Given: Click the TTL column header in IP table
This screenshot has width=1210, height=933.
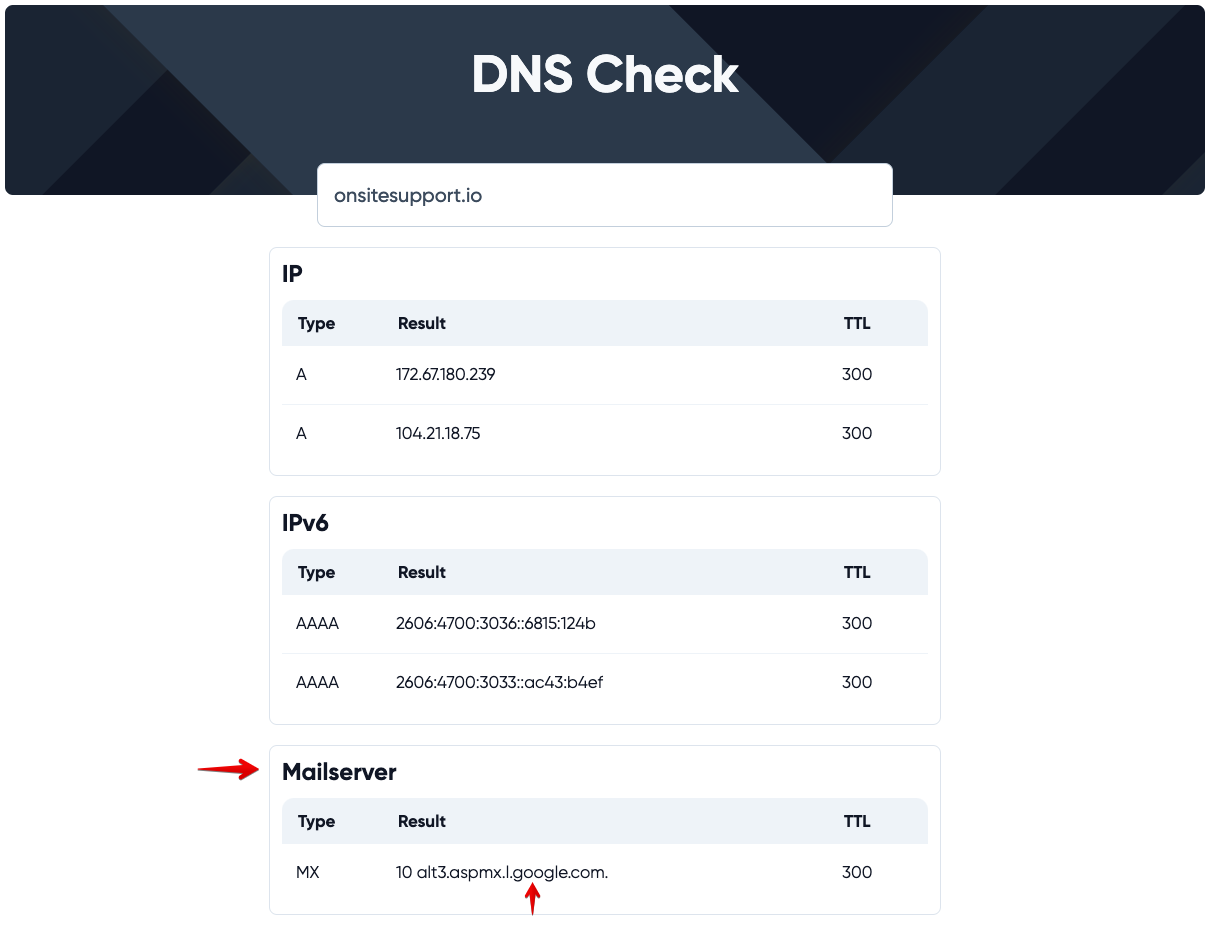Looking at the screenshot, I should (857, 323).
